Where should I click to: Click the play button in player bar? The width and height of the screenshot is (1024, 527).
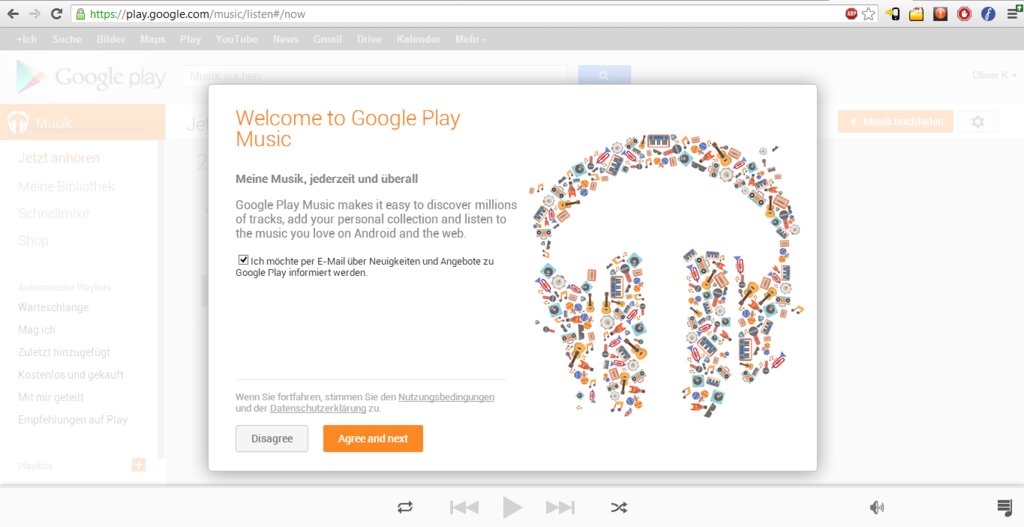[512, 507]
